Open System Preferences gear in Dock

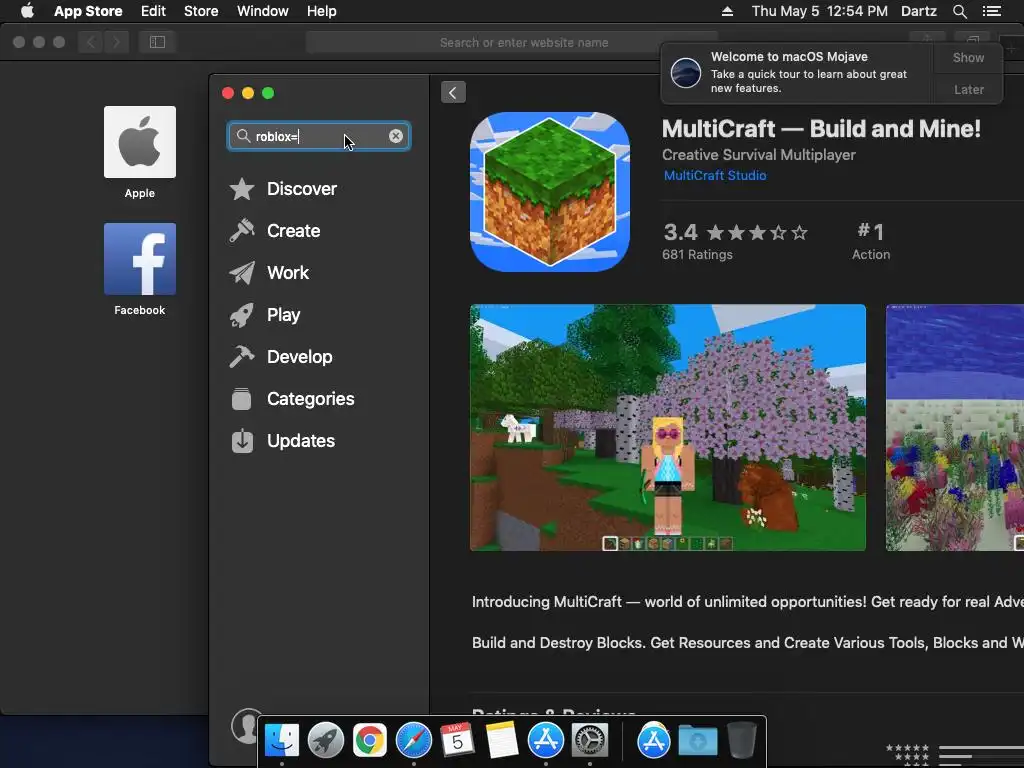[590, 741]
